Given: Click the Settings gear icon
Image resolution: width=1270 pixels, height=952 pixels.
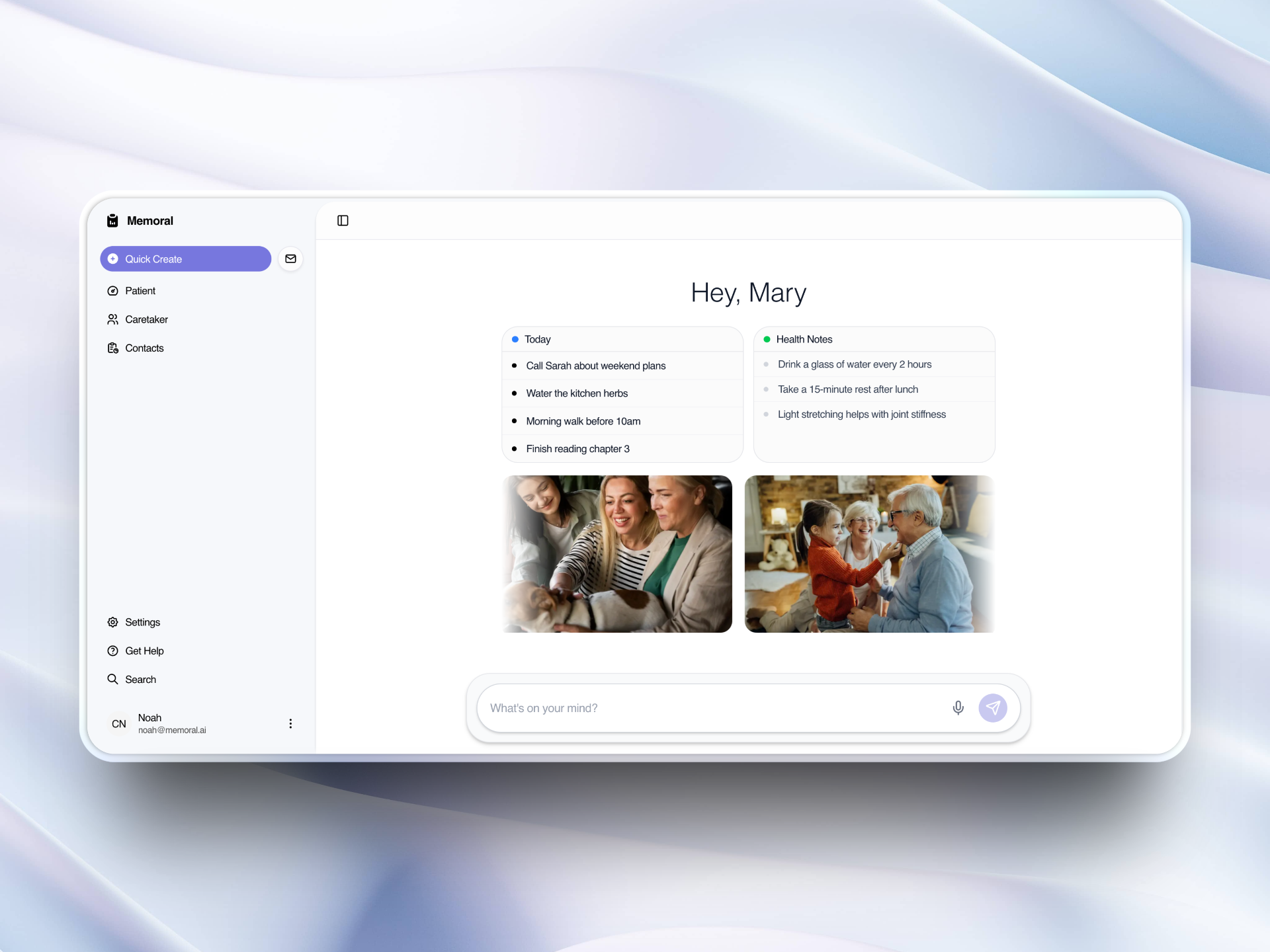Looking at the screenshot, I should click(113, 622).
